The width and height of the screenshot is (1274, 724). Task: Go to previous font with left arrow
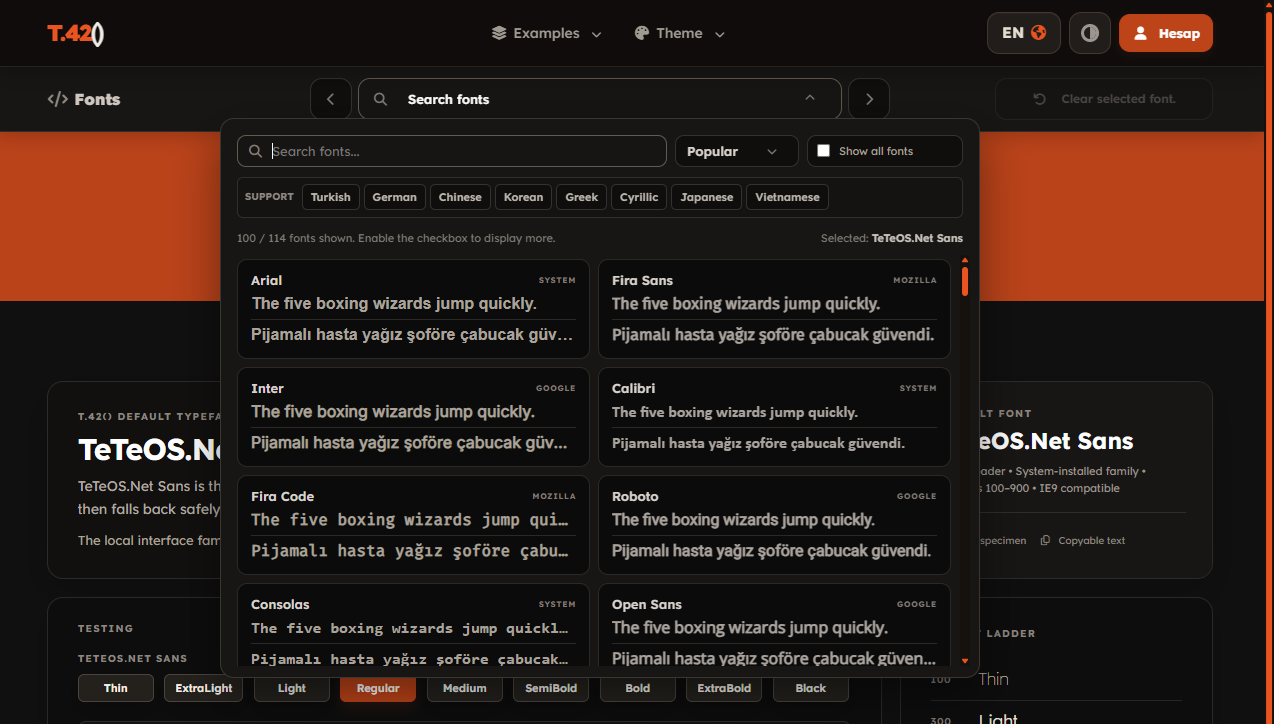point(331,99)
